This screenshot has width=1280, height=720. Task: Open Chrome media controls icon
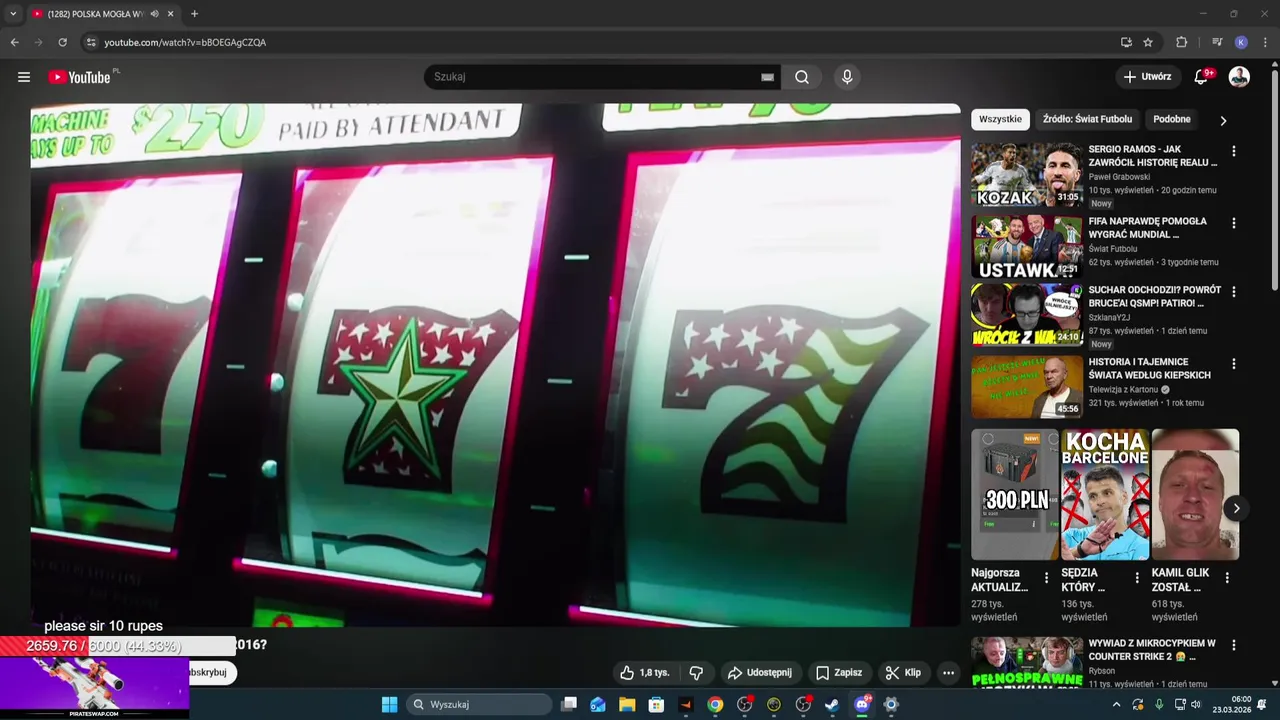tap(1217, 42)
